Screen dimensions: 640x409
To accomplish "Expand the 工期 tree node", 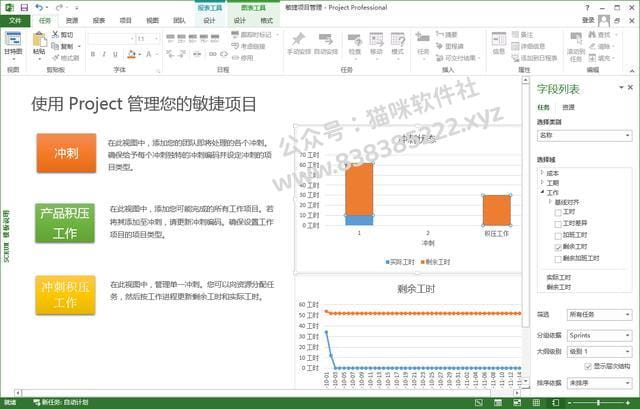I will (x=542, y=182).
